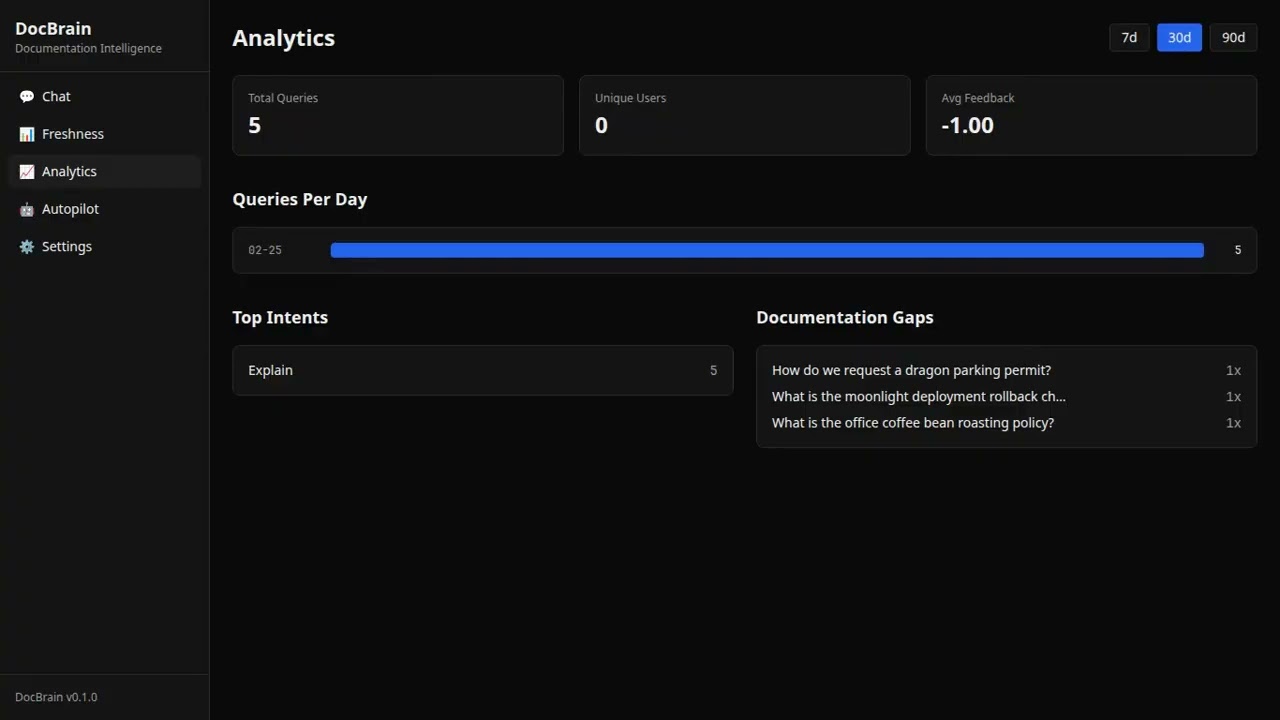Click the Total Queries card

(397, 115)
